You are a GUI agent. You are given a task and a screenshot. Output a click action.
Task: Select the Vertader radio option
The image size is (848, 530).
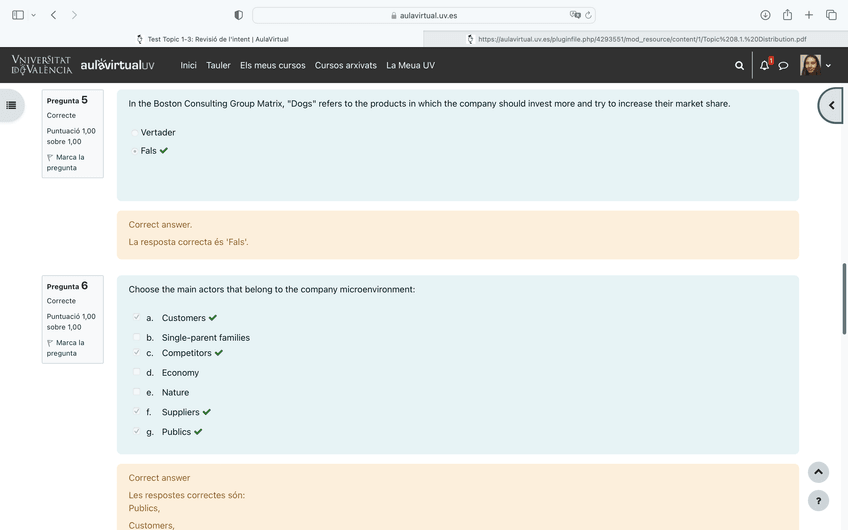point(135,133)
